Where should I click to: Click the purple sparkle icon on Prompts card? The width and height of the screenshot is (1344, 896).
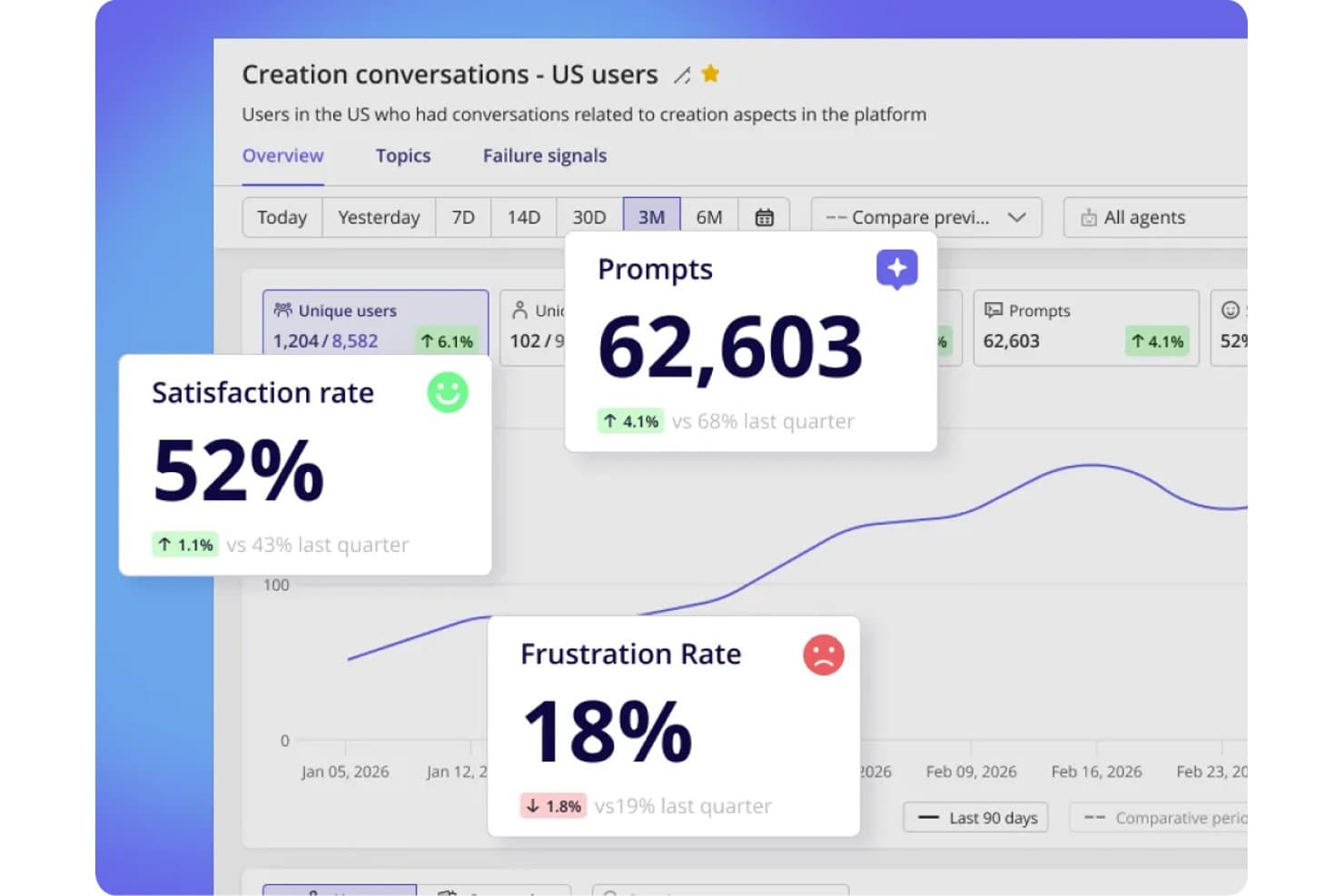[x=897, y=269]
